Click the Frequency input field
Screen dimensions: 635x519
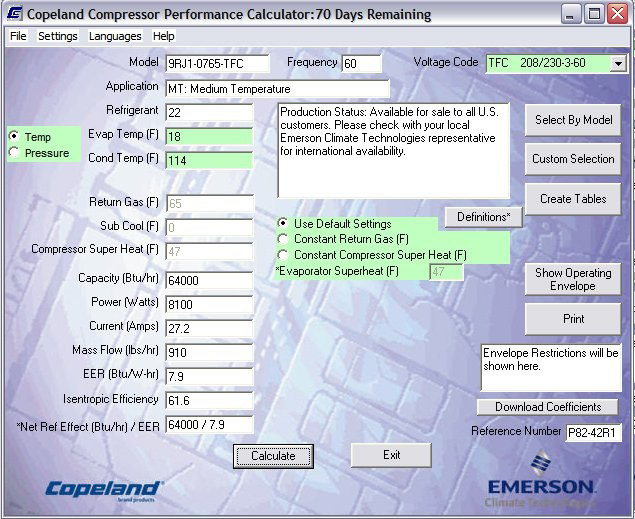click(x=361, y=64)
